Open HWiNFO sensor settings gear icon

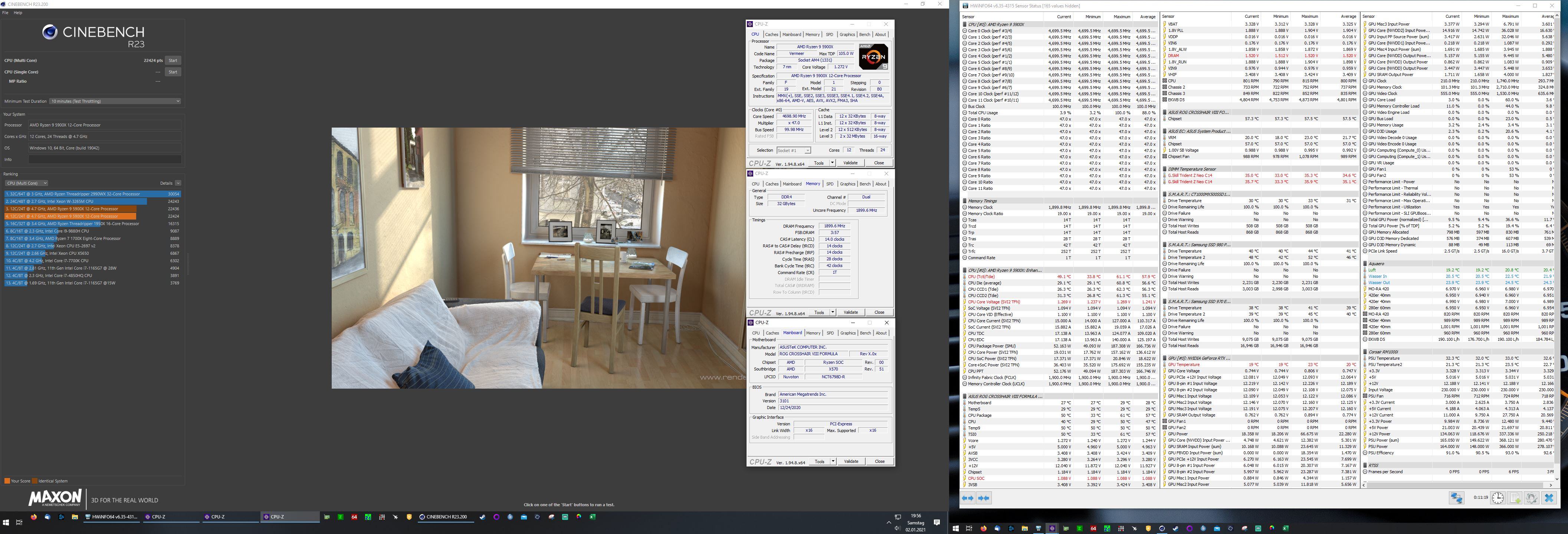[x=1532, y=498]
